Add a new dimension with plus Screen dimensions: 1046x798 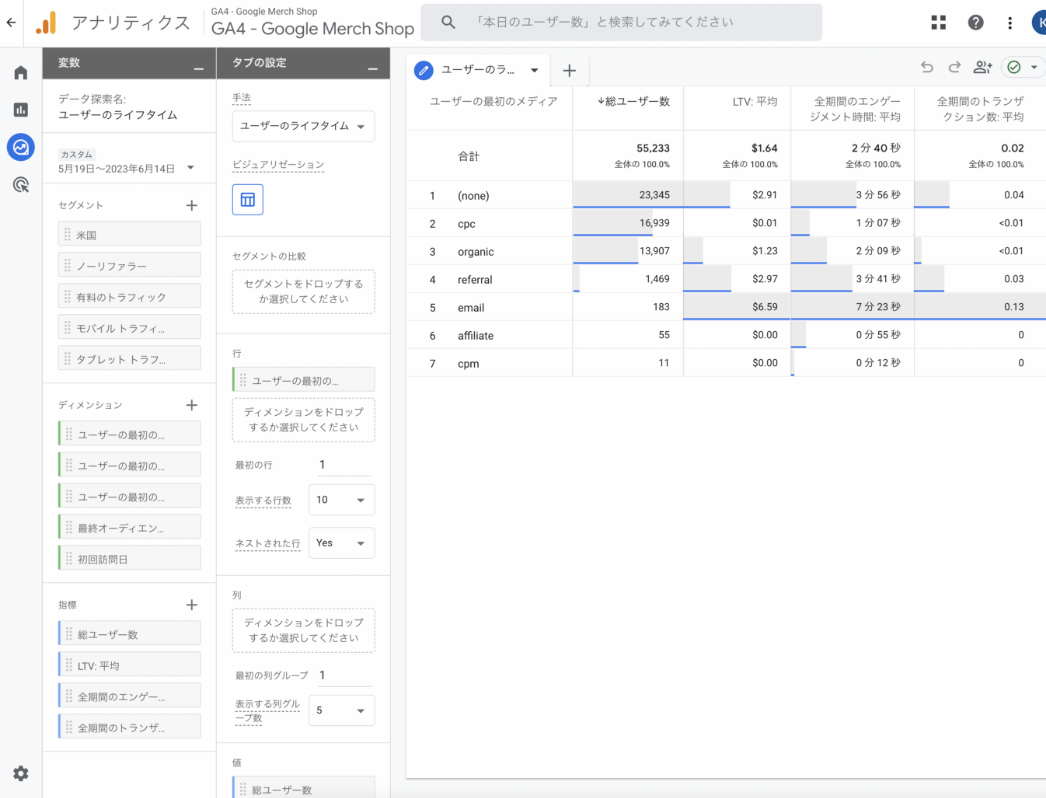(x=191, y=405)
